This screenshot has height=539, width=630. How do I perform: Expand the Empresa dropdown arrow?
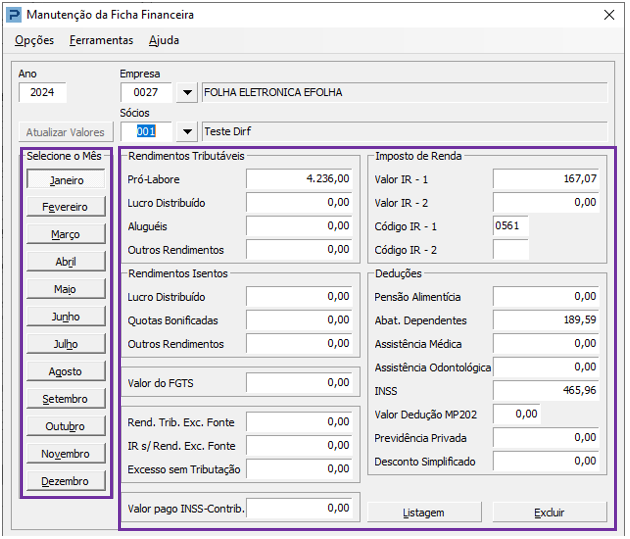[187, 93]
